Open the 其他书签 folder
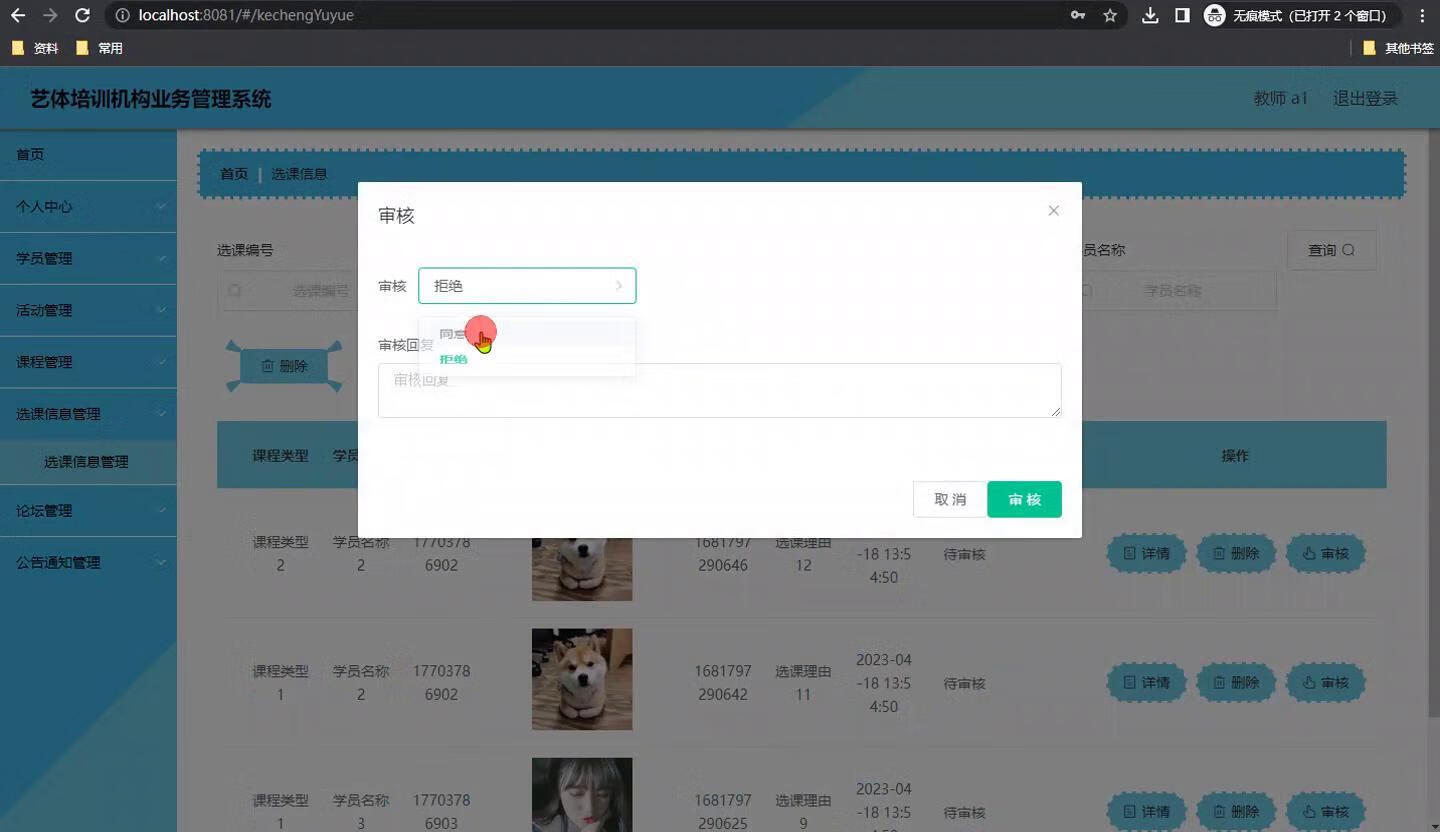The height and width of the screenshot is (832, 1440). click(1399, 48)
